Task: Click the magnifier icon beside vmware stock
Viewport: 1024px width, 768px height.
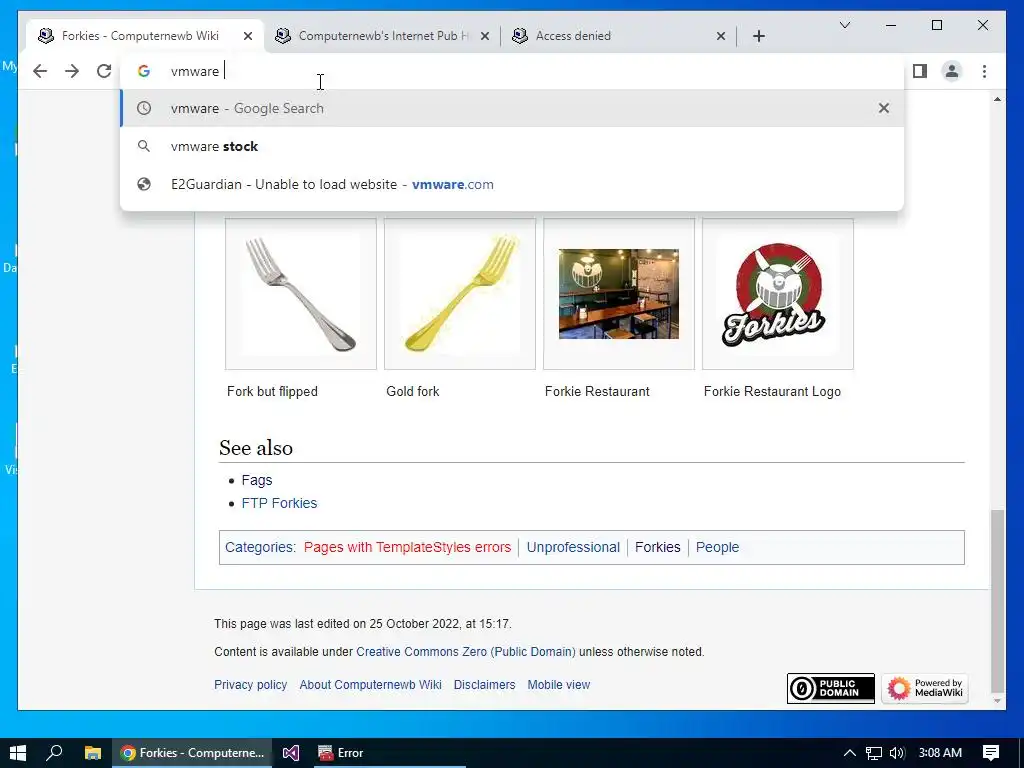Action: 144,146
